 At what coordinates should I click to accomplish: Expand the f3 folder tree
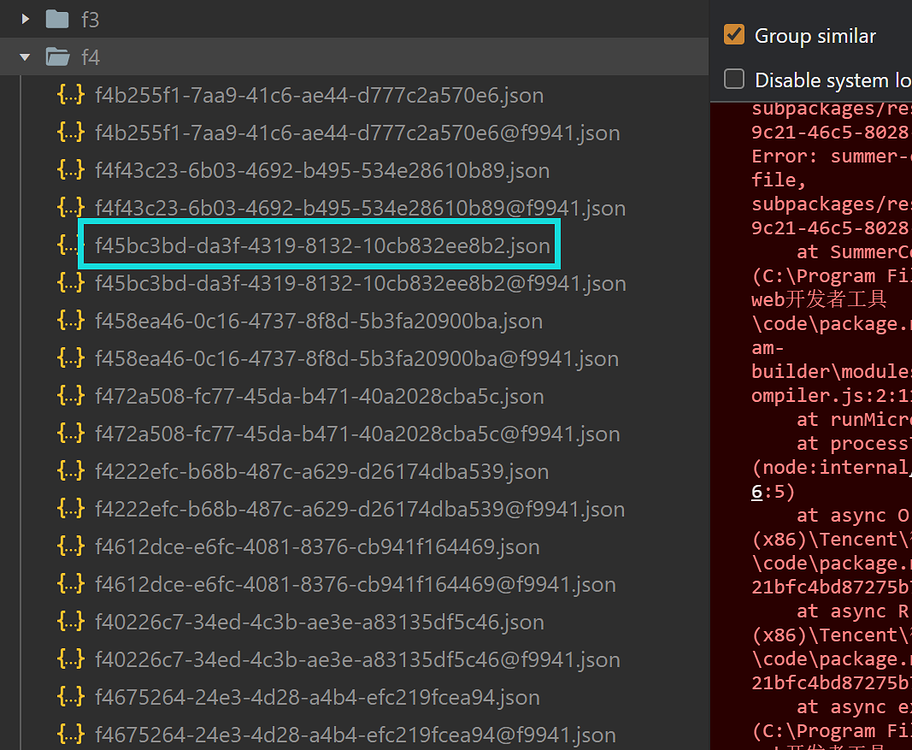[23, 18]
